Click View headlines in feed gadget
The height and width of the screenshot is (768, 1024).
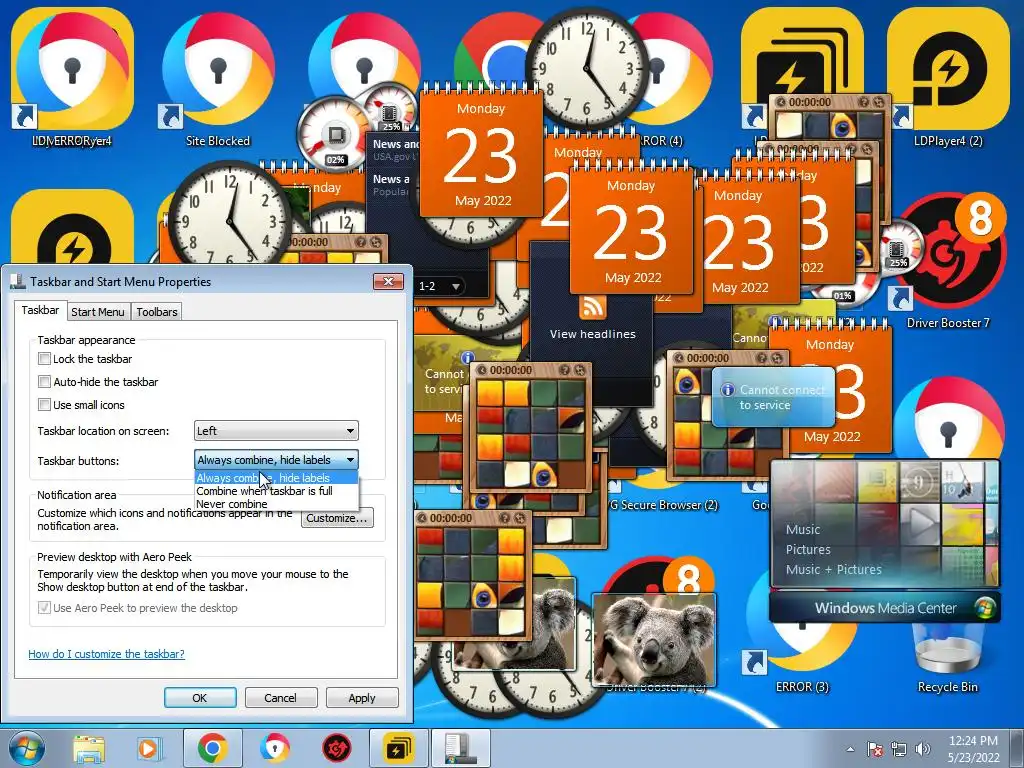pyautogui.click(x=592, y=334)
